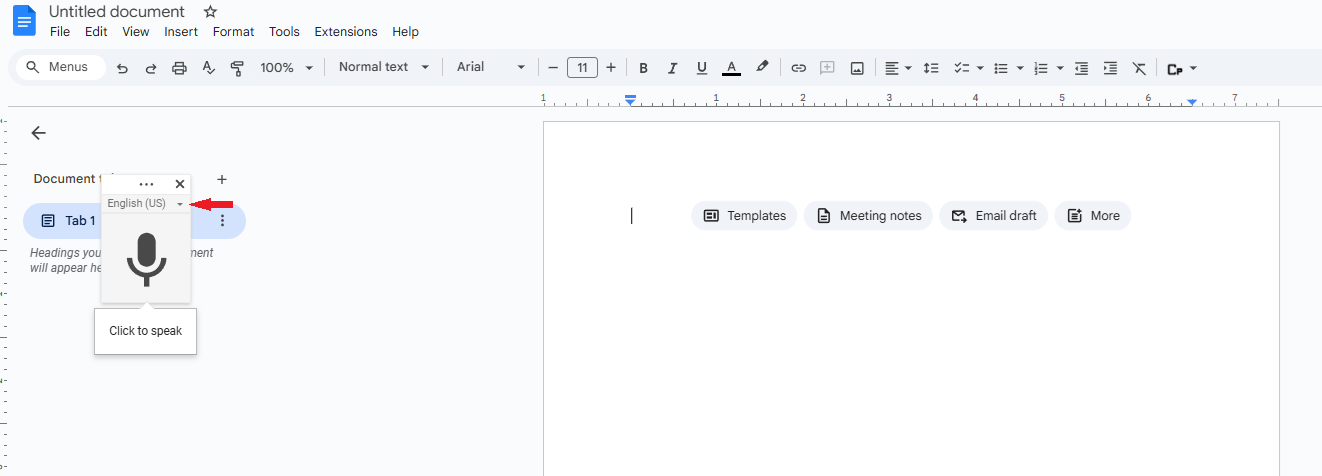The image size is (1322, 476).
Task: Open the English (US) language dropdown
Action: (146, 204)
